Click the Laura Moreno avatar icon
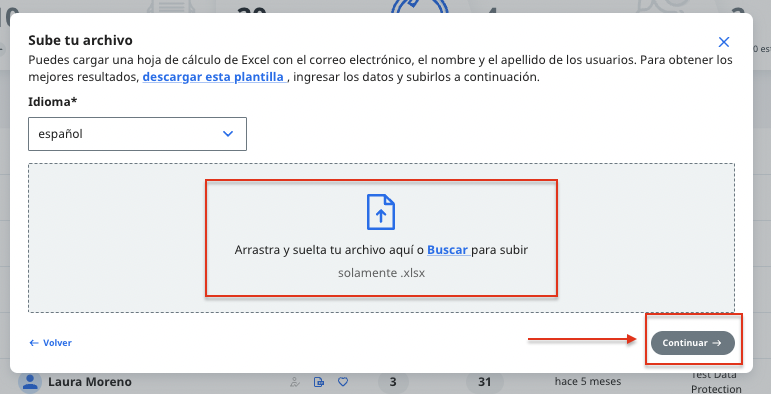The width and height of the screenshot is (771, 394). [x=30, y=383]
